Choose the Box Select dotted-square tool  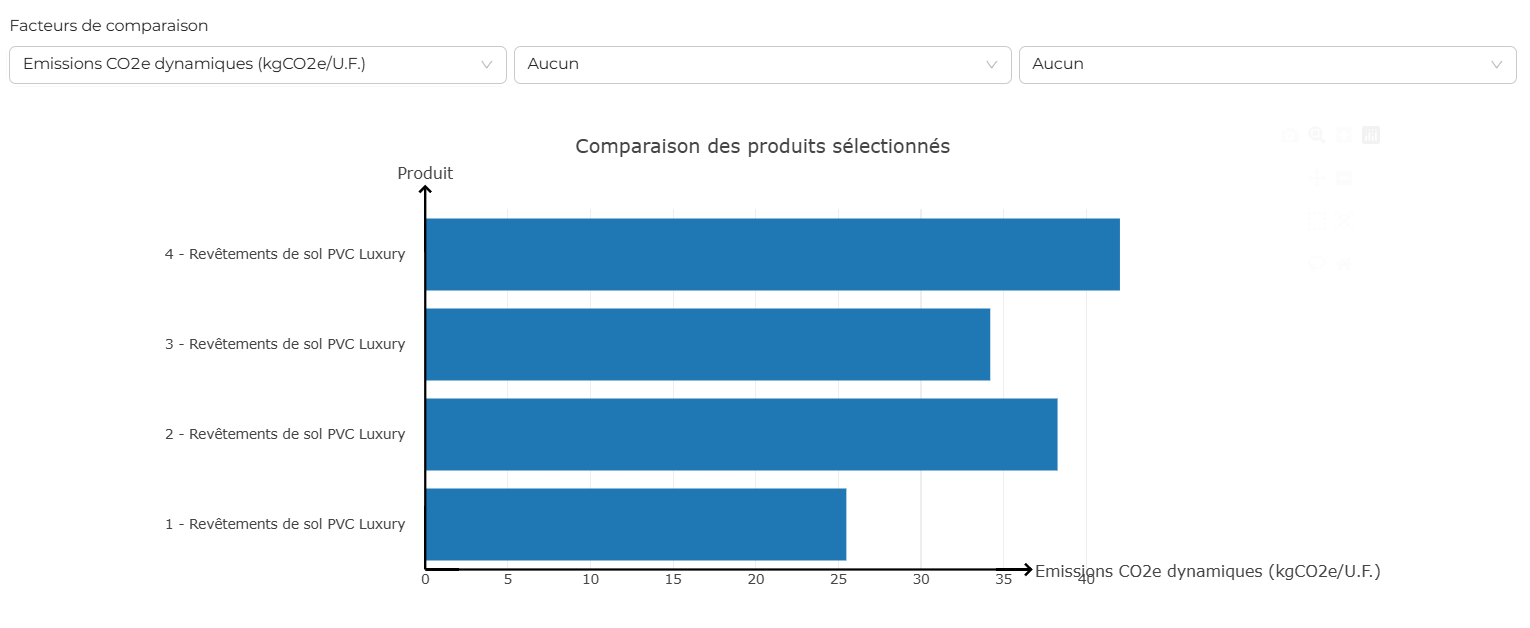pyautogui.click(x=1317, y=221)
